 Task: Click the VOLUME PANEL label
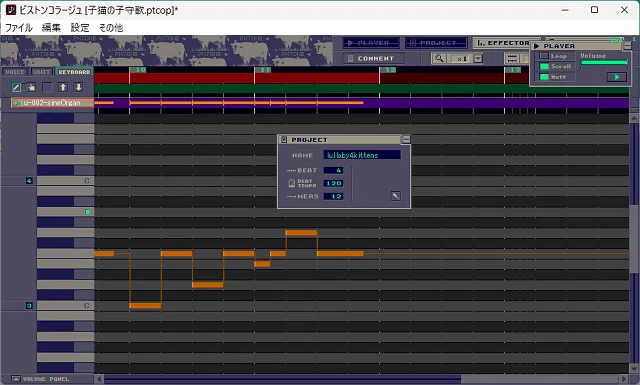(x=46, y=379)
